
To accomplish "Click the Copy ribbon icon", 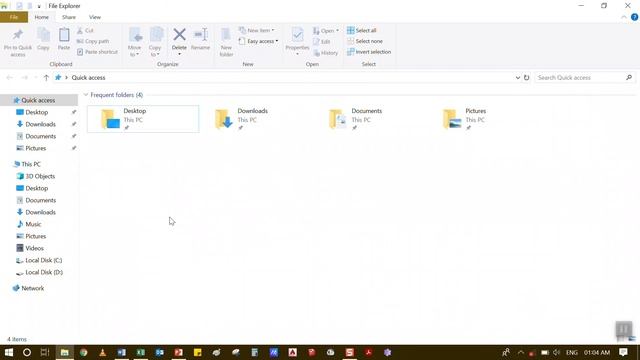I will point(43,36).
